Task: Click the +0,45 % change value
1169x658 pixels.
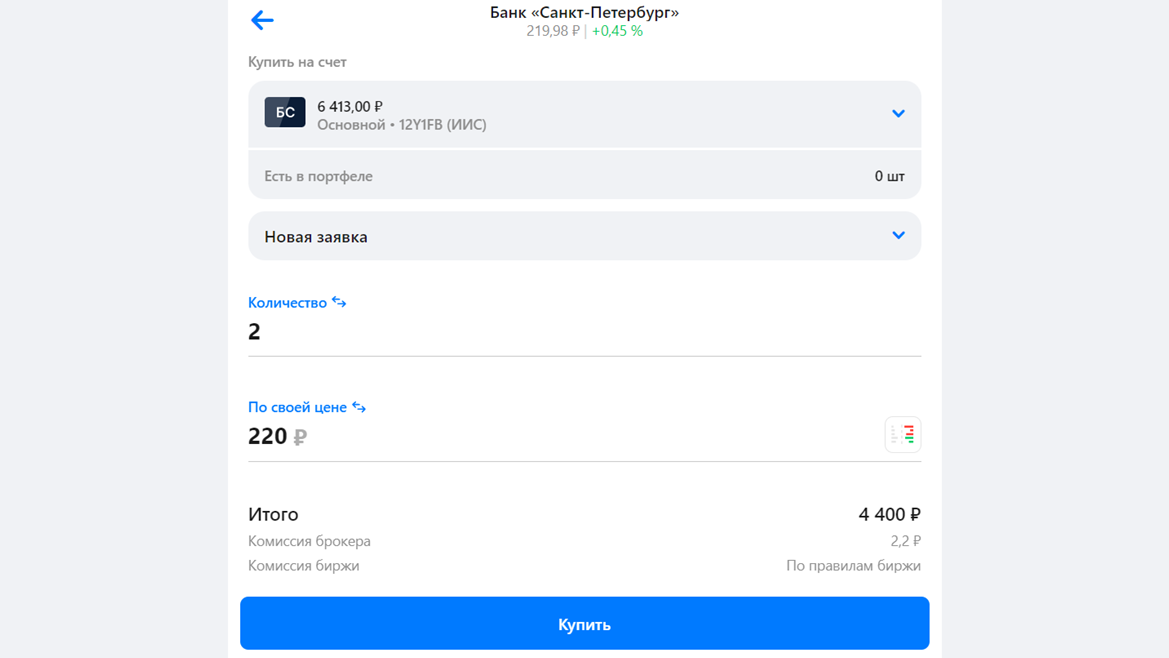Action: pos(617,31)
